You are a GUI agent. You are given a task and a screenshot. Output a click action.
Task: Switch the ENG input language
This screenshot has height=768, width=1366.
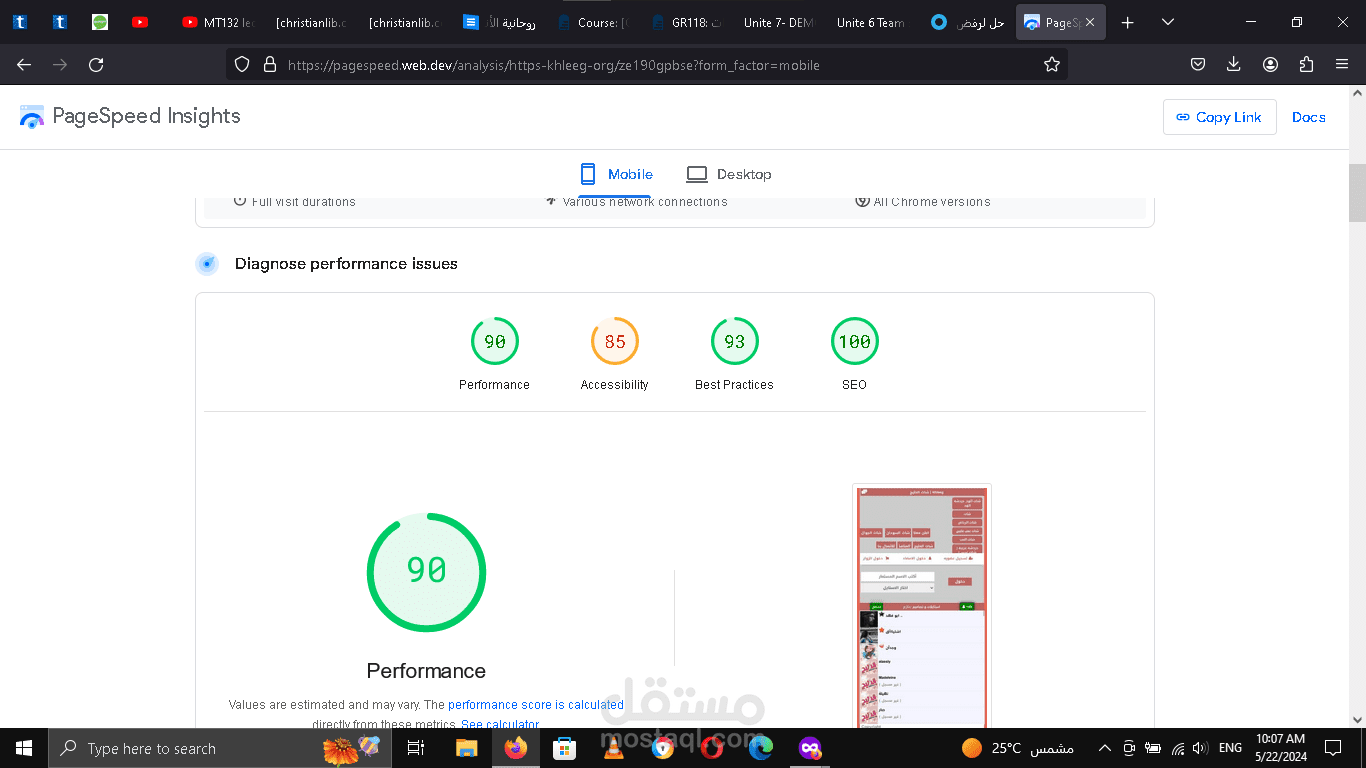tap(1230, 748)
